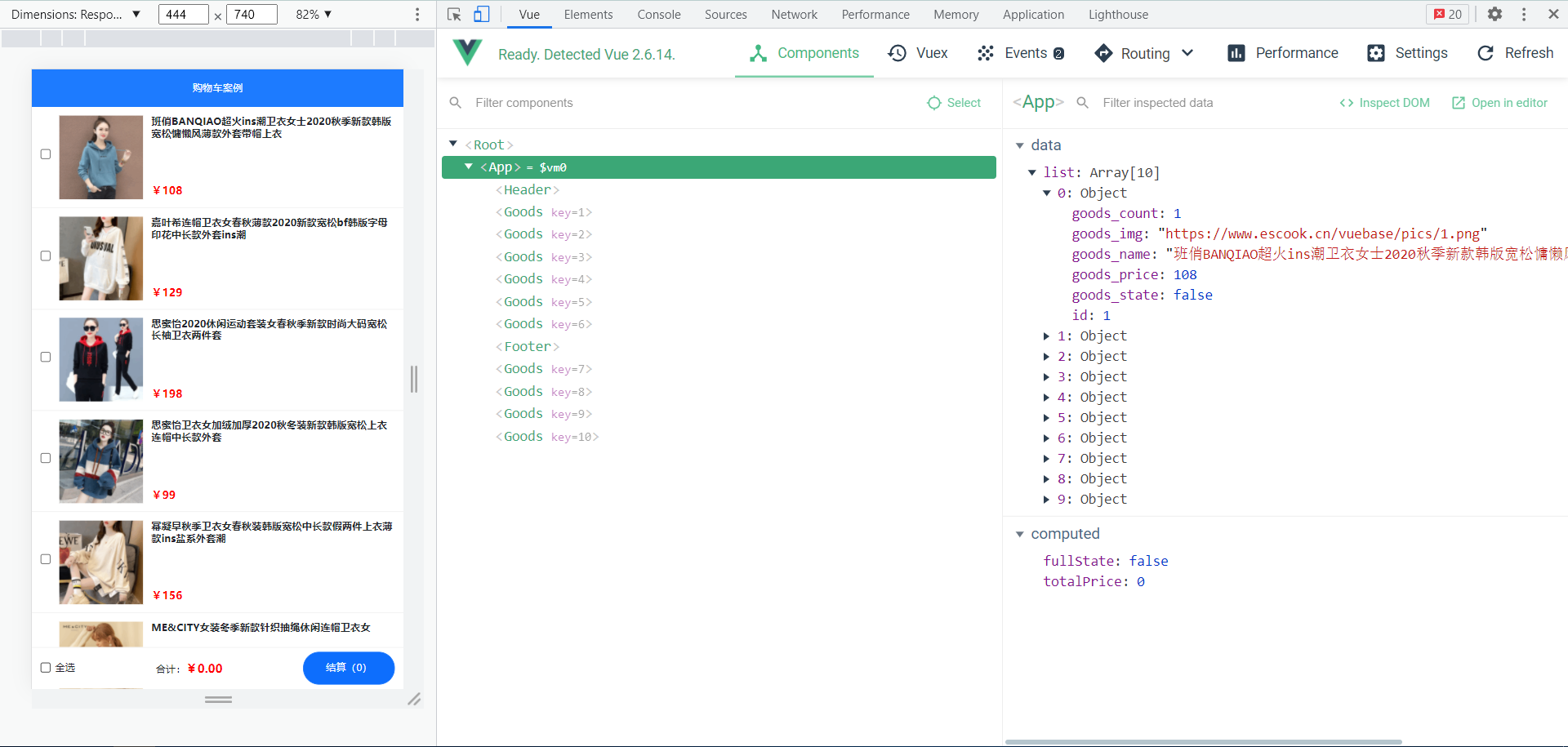The height and width of the screenshot is (747, 1568).
Task: Collapse the list Array[10] entry
Action: click(x=1032, y=172)
